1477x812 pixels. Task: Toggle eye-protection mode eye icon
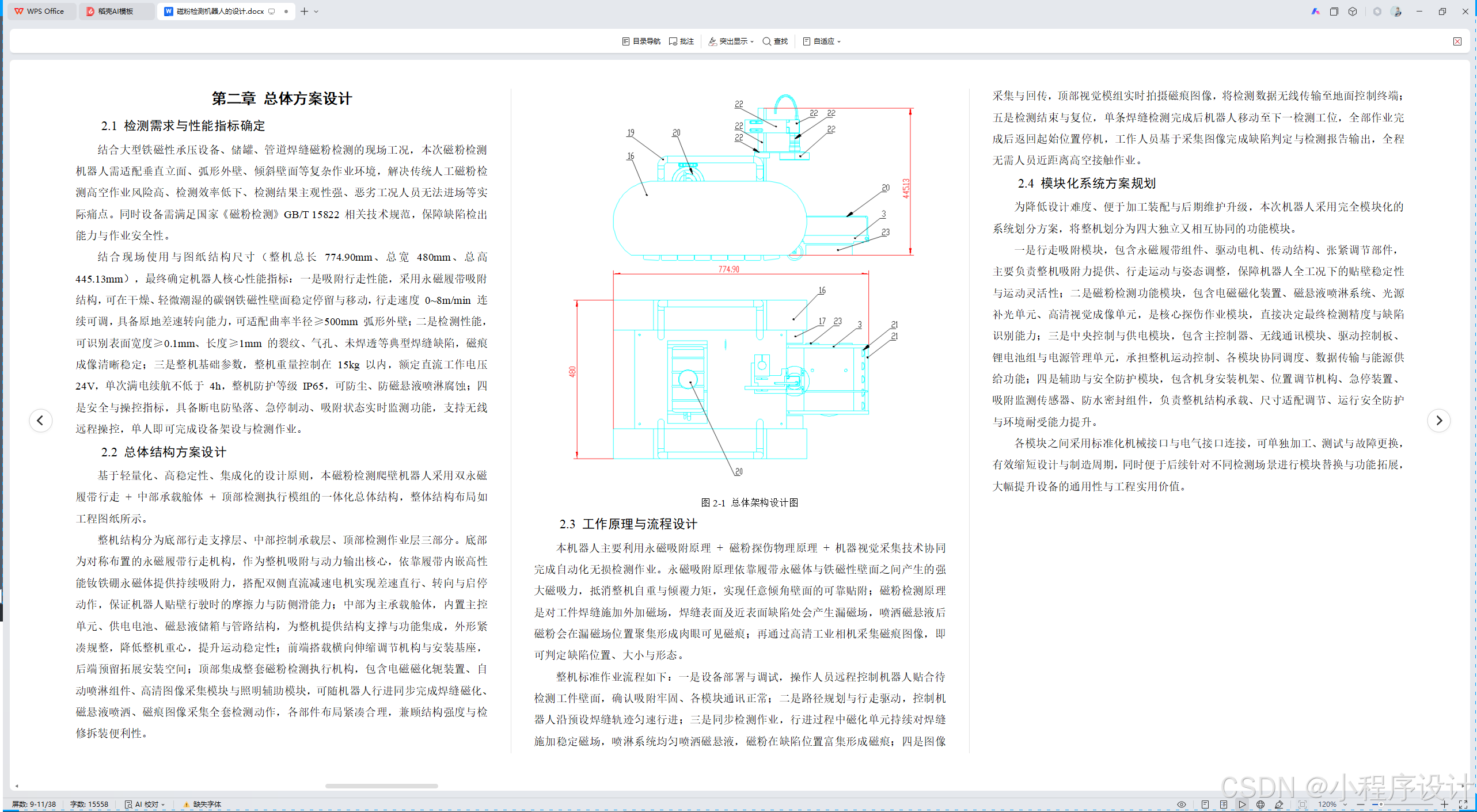(x=1182, y=805)
